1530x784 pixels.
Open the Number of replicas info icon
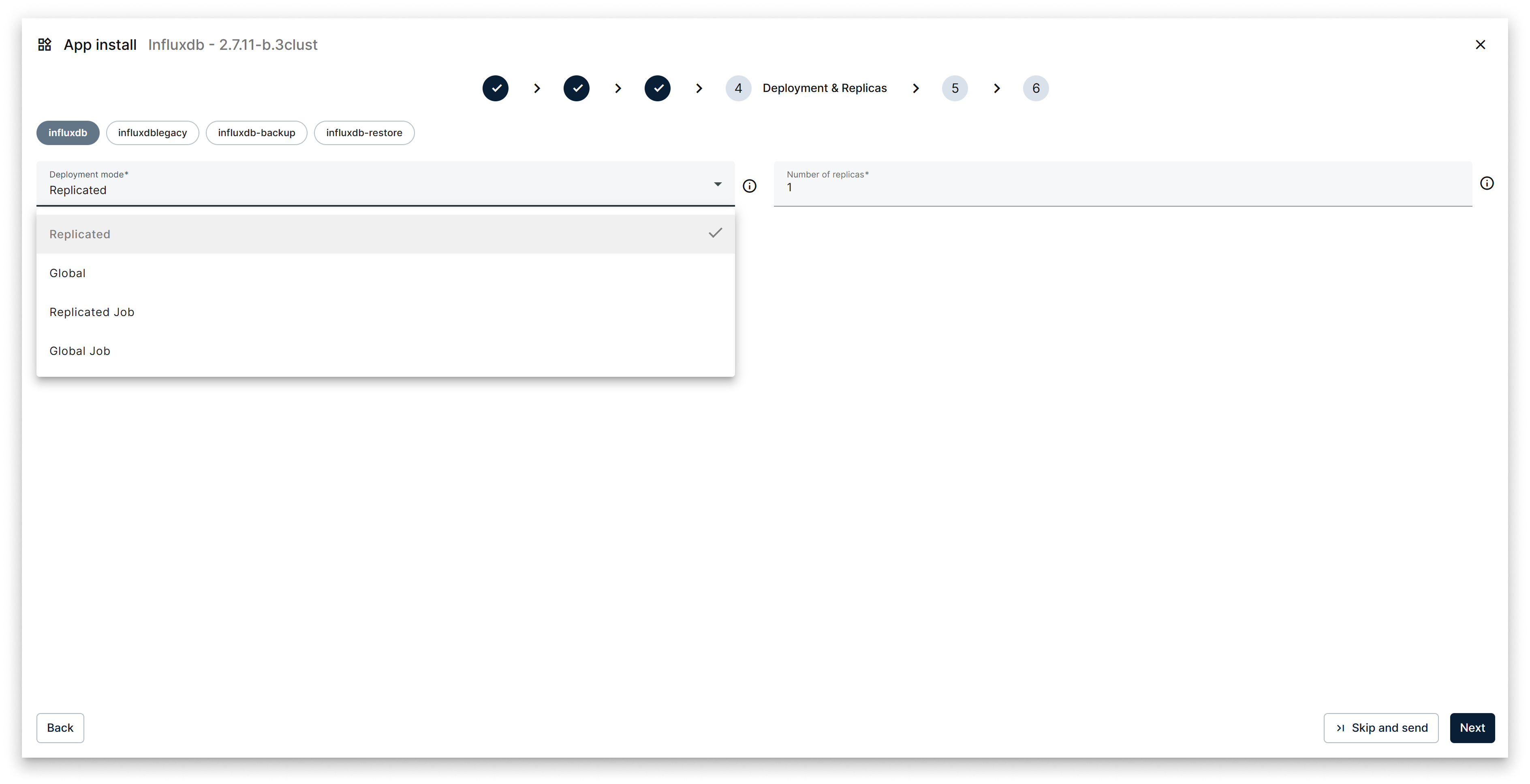[x=1487, y=183]
